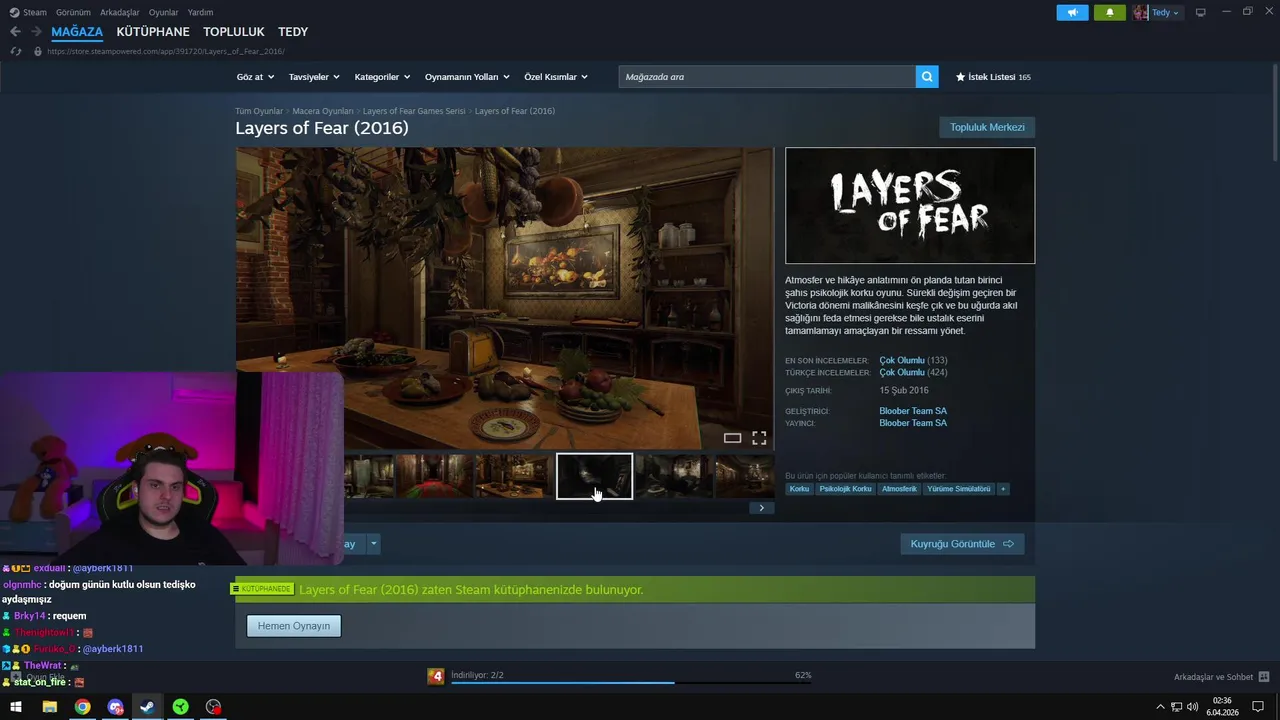Open the announcements megaphone button
1280x720 pixels.
[x=1072, y=13]
